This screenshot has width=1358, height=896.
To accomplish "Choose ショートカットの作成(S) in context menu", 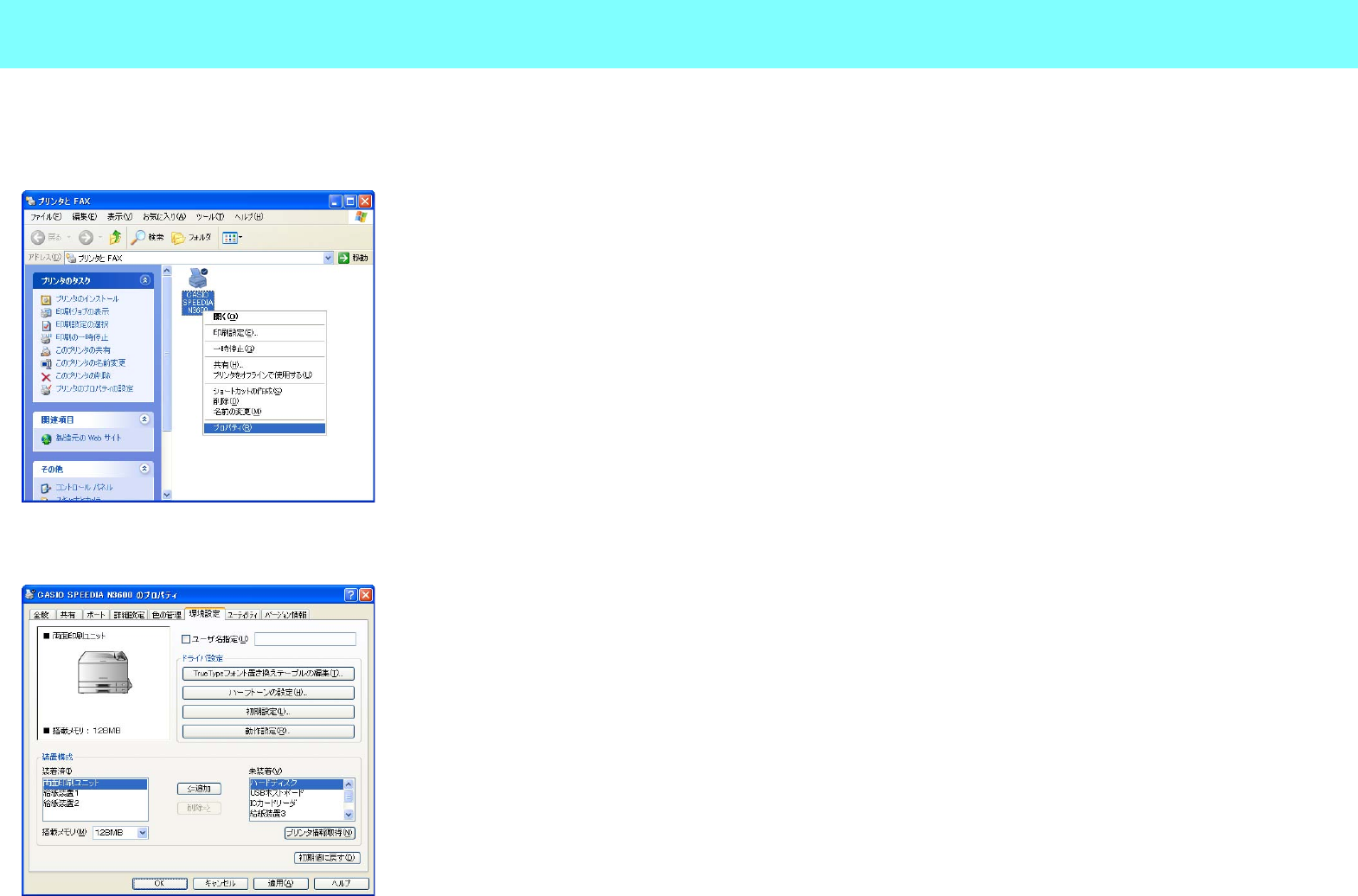I will tap(265, 392).
